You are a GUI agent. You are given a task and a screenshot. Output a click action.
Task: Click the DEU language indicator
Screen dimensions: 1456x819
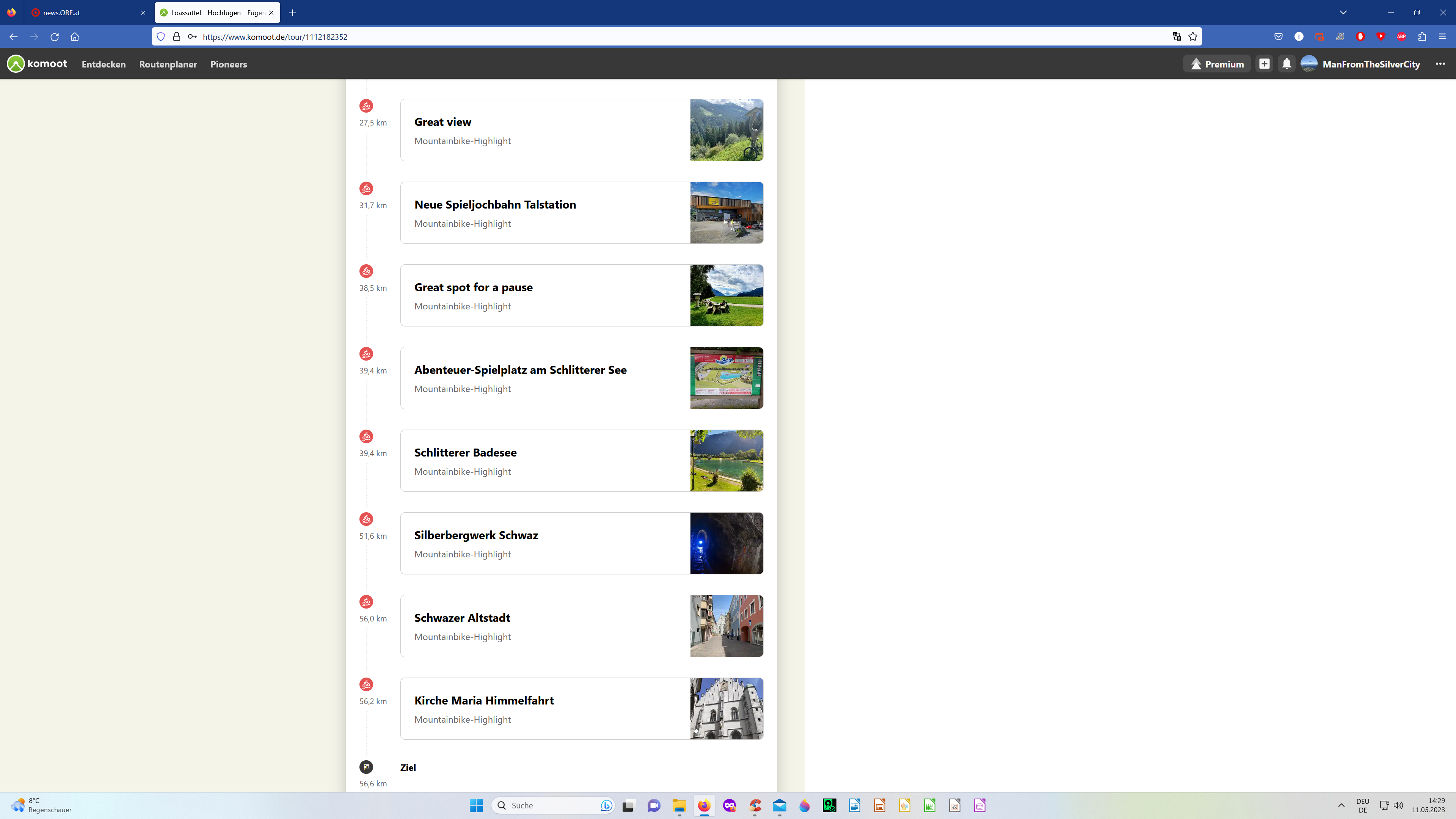(x=1363, y=805)
